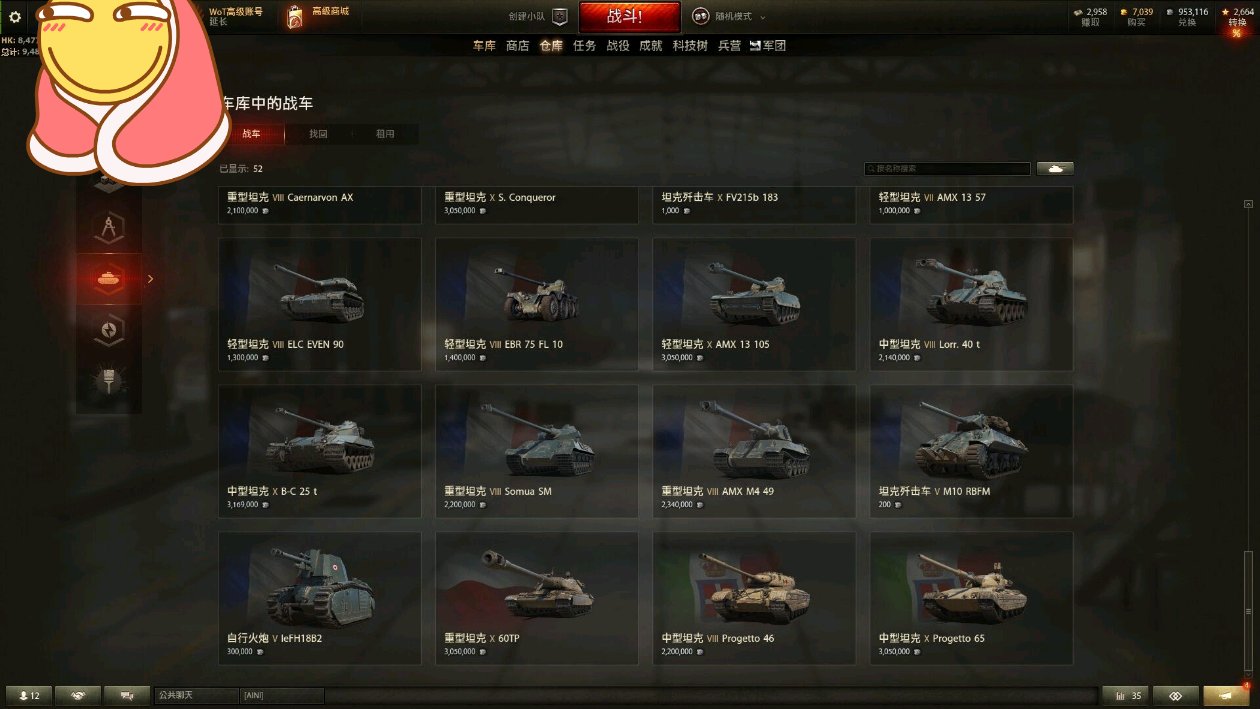Open the premium shop bag icon
The height and width of the screenshot is (709, 1260).
tap(296, 17)
